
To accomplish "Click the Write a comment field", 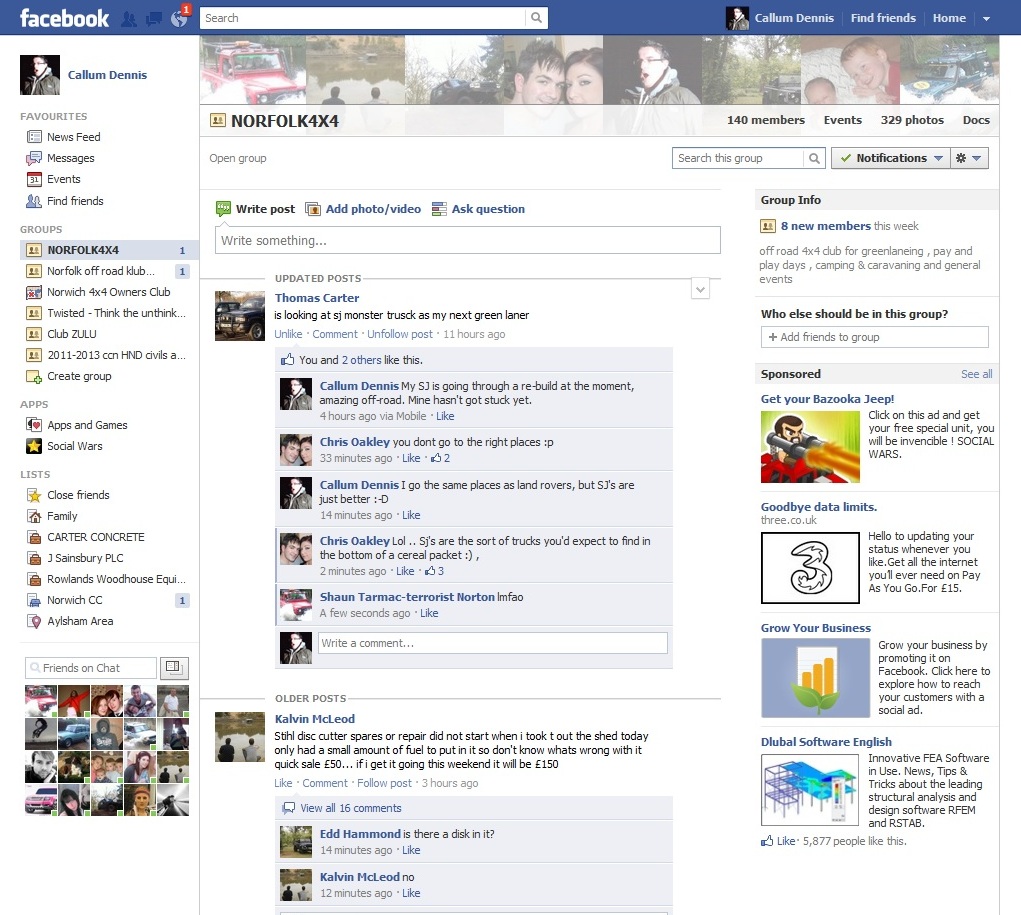I will 493,643.
